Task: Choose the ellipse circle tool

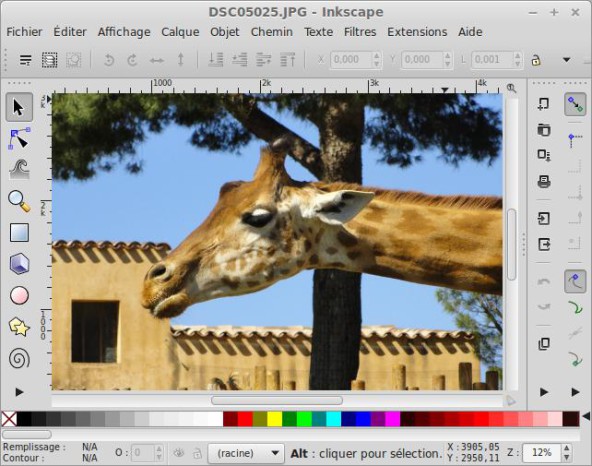Action: point(19,295)
